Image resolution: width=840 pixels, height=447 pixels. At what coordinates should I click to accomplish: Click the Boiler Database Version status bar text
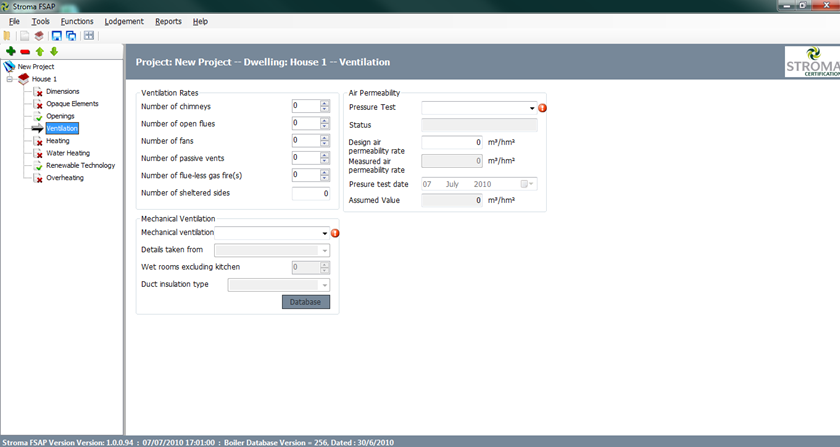coord(309,443)
